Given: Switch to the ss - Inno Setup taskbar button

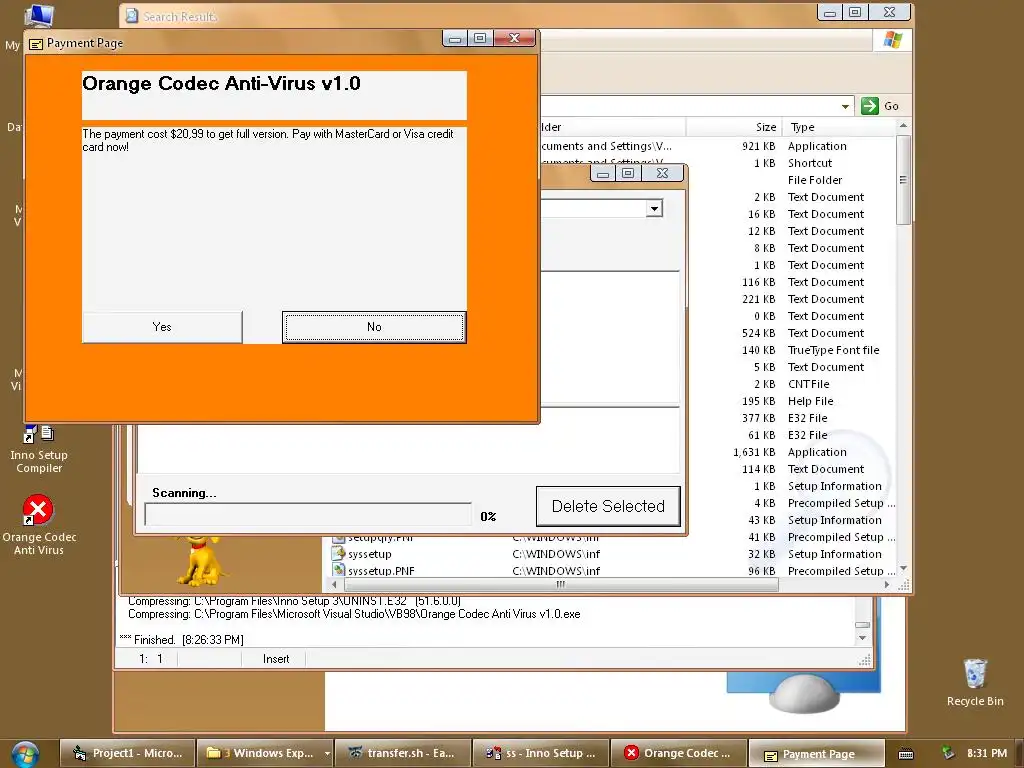Looking at the screenshot, I should pos(540,753).
